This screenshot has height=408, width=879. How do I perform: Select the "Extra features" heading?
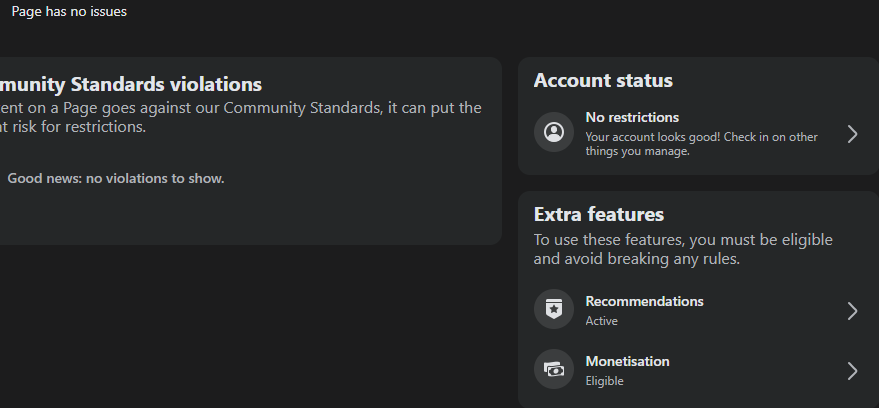click(x=598, y=214)
